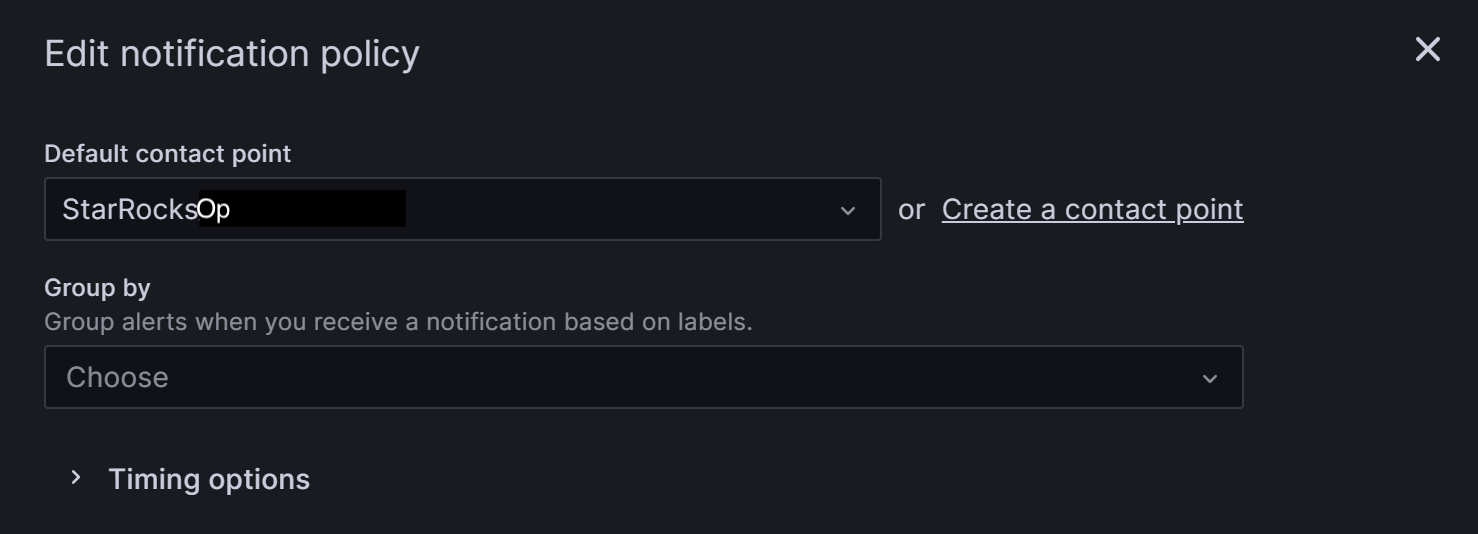Screen dimensions: 1478x534
Task: Open the Group by label selector
Action: coord(643,377)
